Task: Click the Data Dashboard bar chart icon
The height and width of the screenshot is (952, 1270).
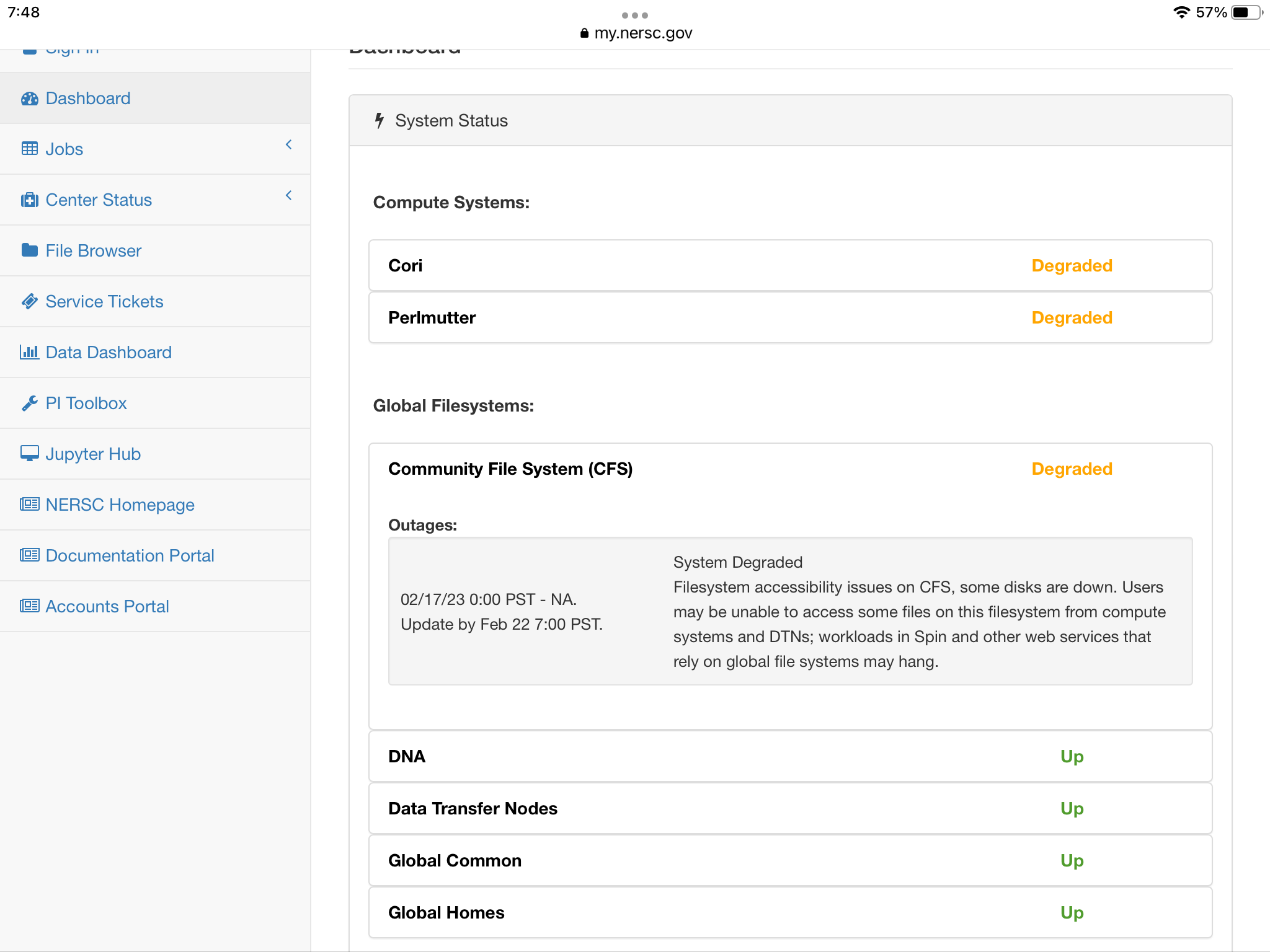Action: [29, 352]
